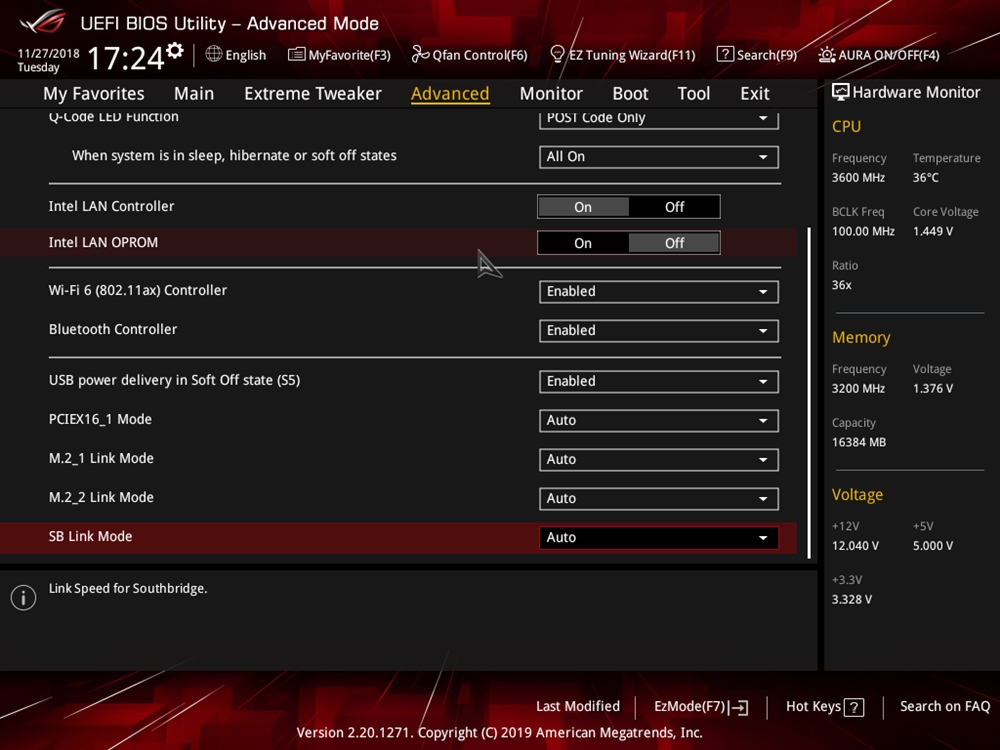Click the Hardware Monitor screen icon

[x=841, y=92]
